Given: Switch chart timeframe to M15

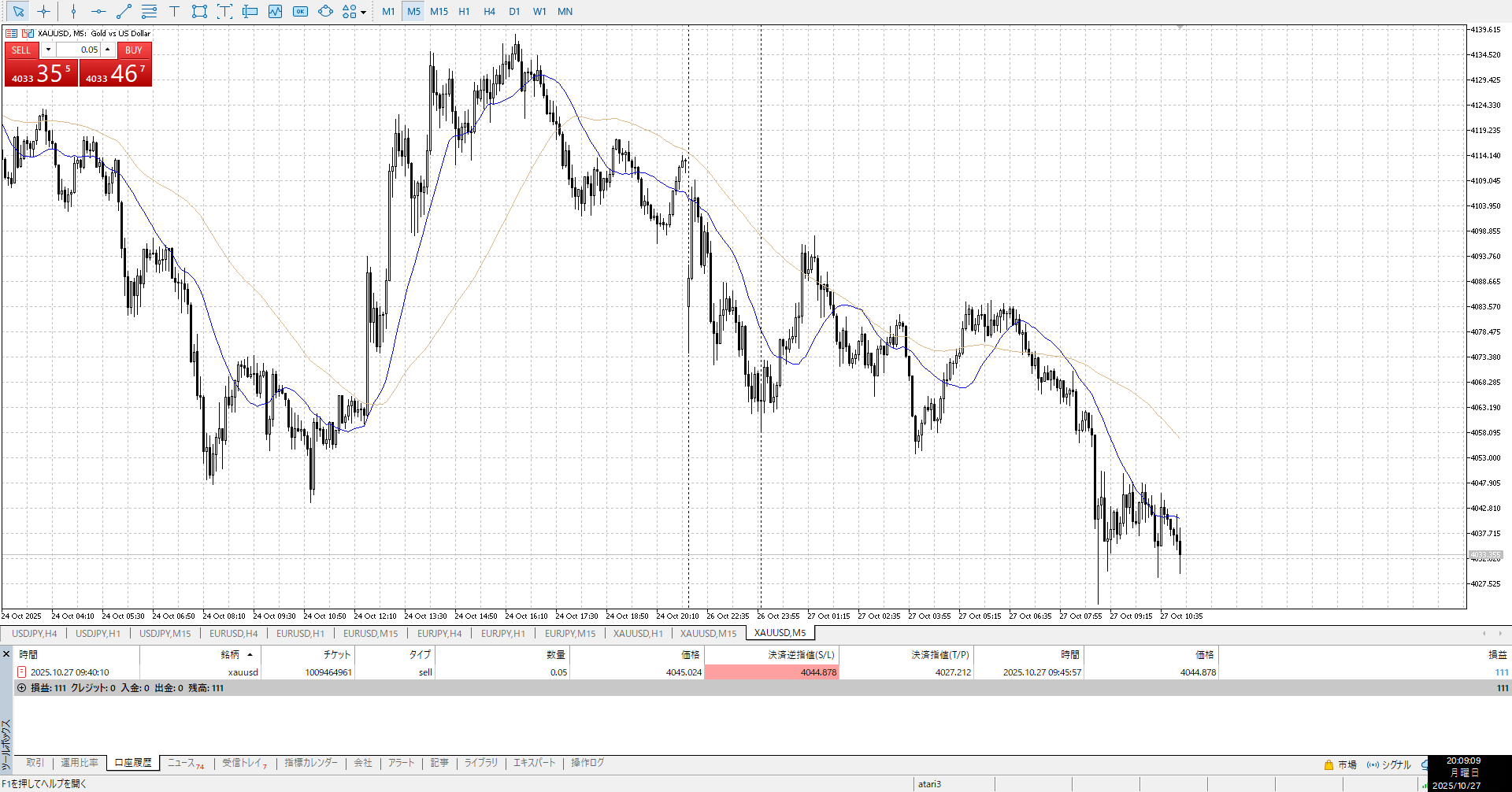Looking at the screenshot, I should click(439, 11).
